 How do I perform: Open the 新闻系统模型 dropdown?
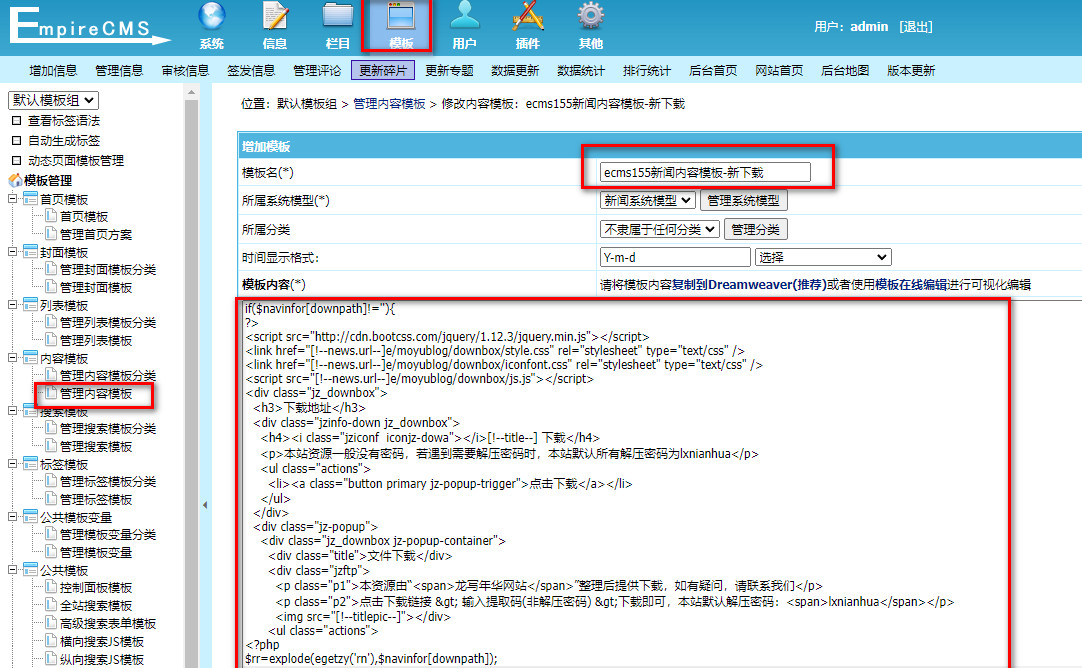coord(647,200)
